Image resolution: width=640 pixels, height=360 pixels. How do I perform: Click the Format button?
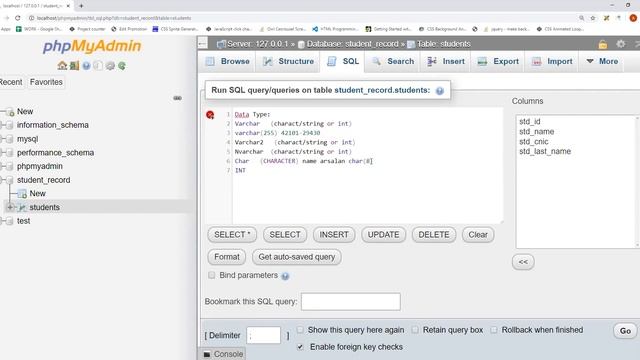tap(227, 257)
